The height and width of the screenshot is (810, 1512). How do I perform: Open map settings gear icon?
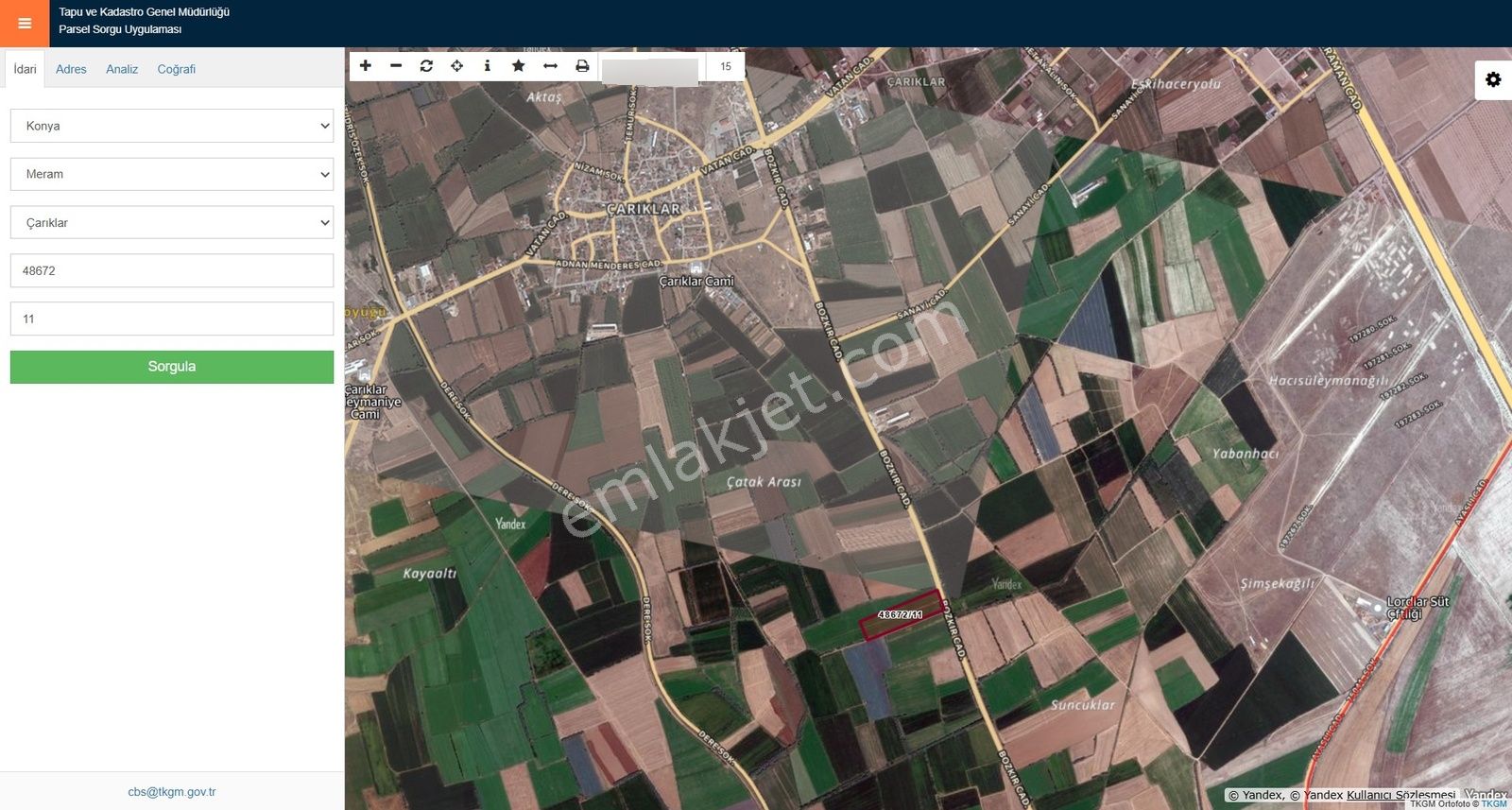(x=1493, y=79)
